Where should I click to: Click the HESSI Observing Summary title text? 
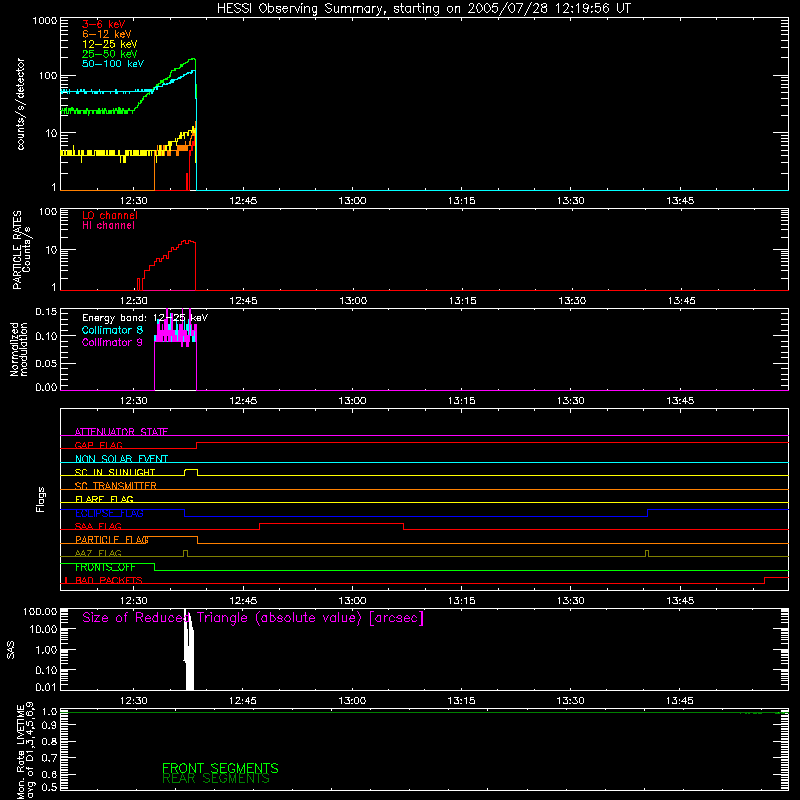coord(423,9)
